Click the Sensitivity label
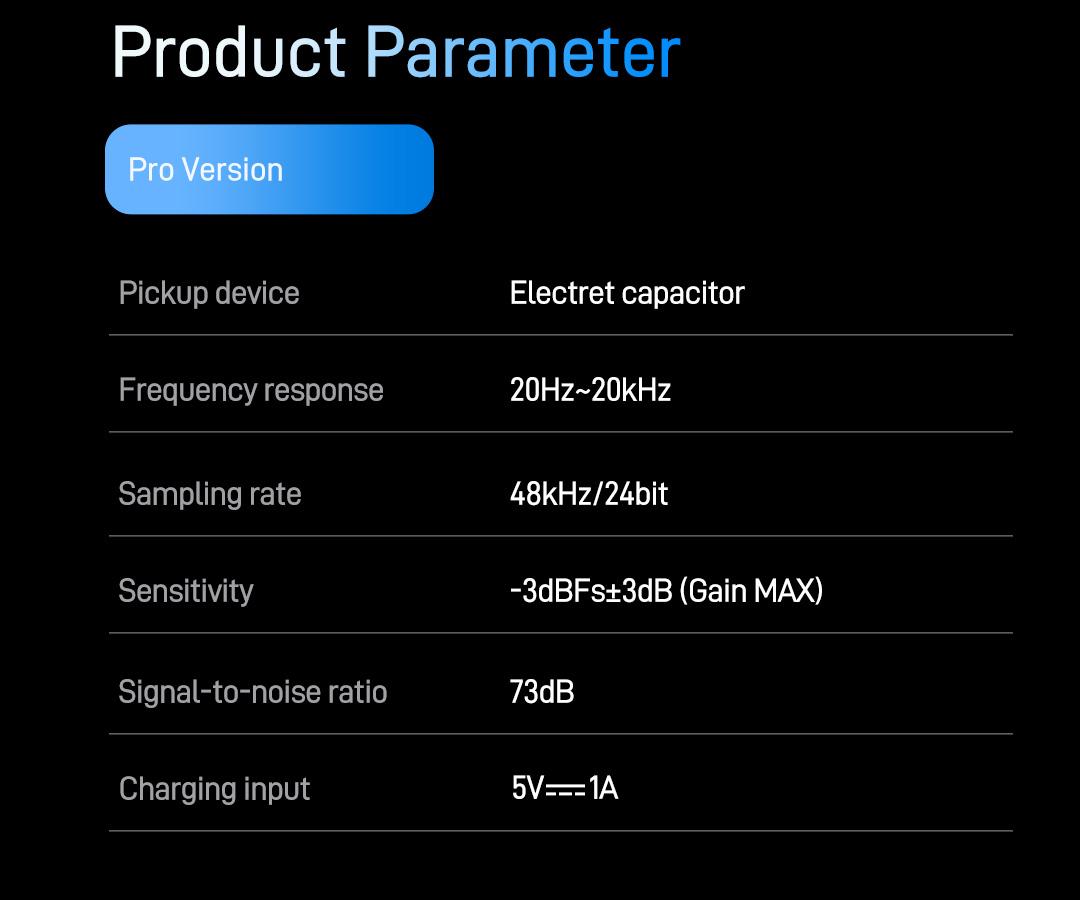This screenshot has height=900, width=1080. click(186, 591)
